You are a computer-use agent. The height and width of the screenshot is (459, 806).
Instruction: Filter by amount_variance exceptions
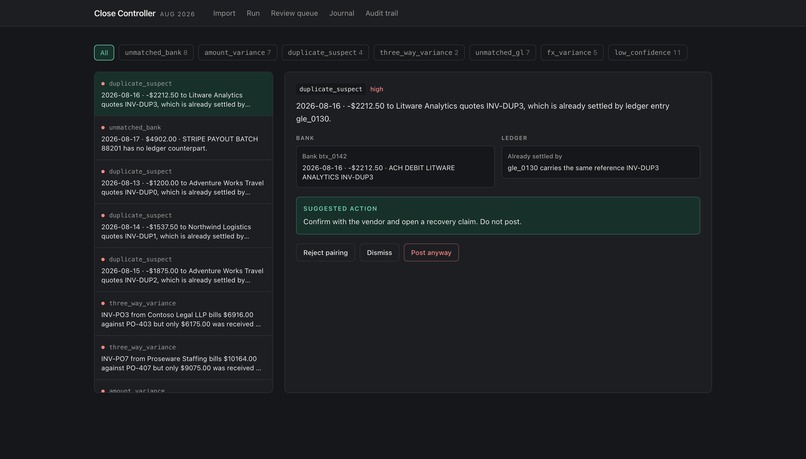tap(237, 52)
